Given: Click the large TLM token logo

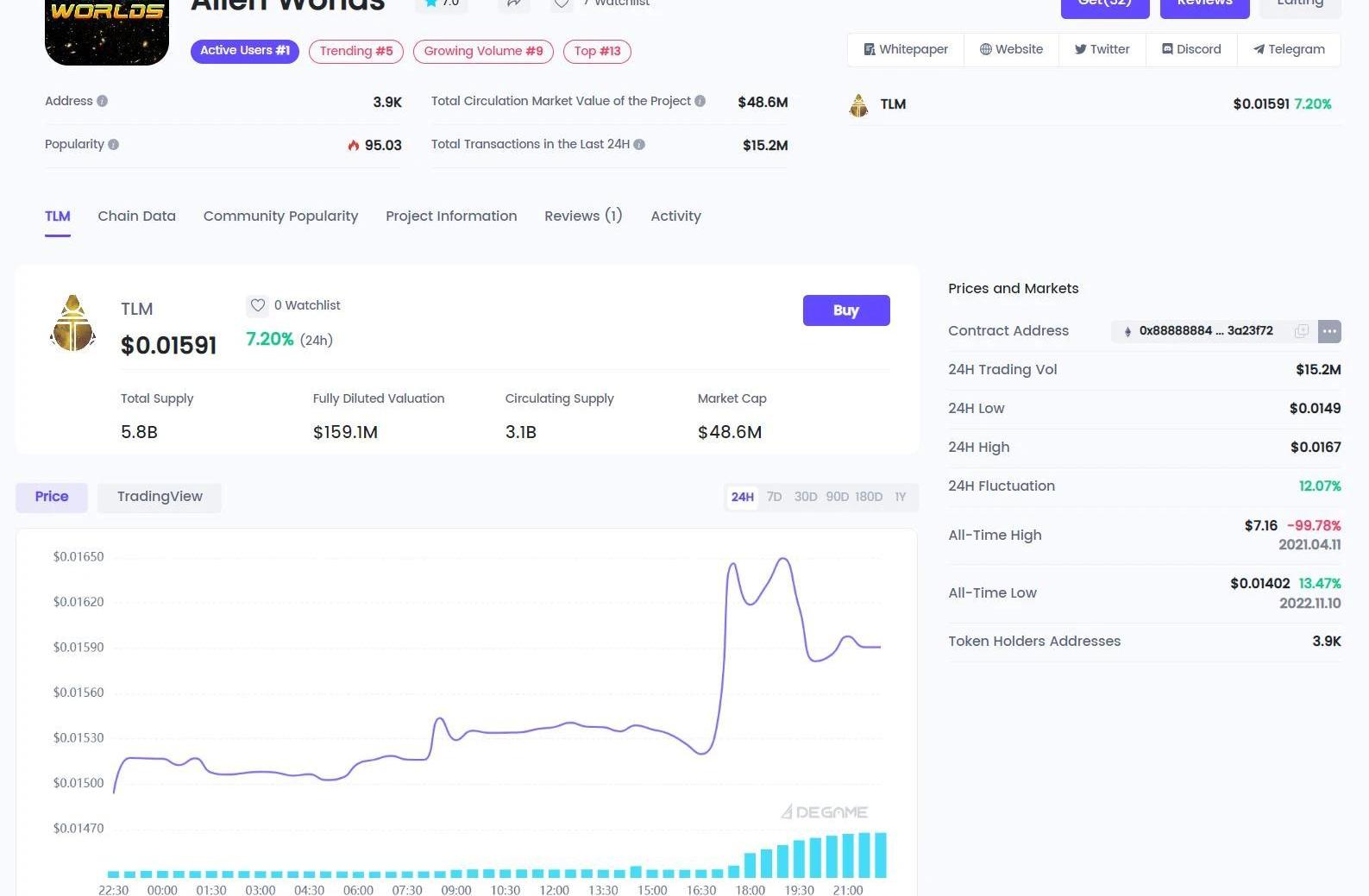Looking at the screenshot, I should click(72, 323).
